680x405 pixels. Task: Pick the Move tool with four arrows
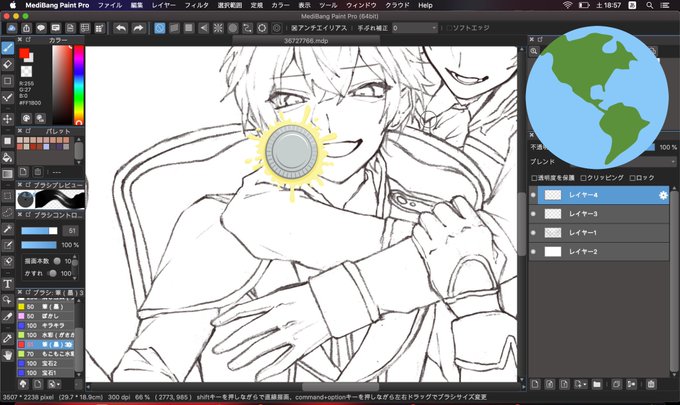(x=7, y=119)
